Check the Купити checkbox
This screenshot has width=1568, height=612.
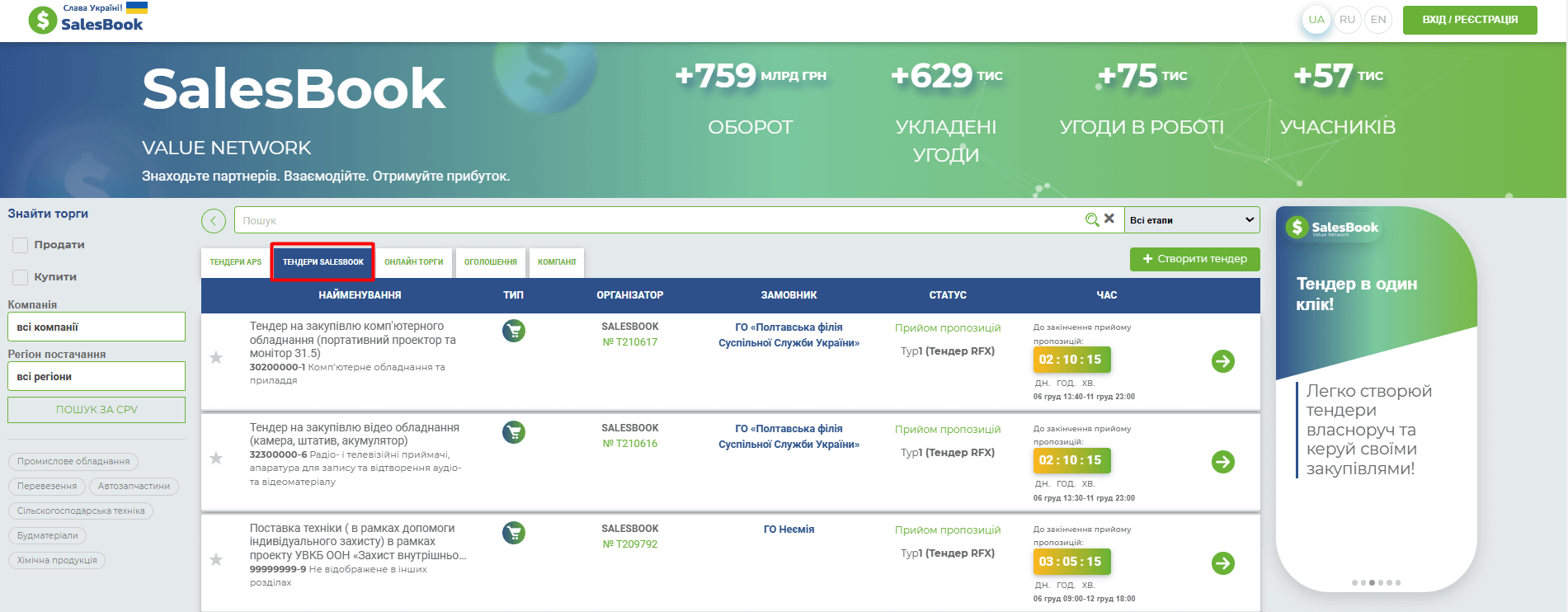21,277
